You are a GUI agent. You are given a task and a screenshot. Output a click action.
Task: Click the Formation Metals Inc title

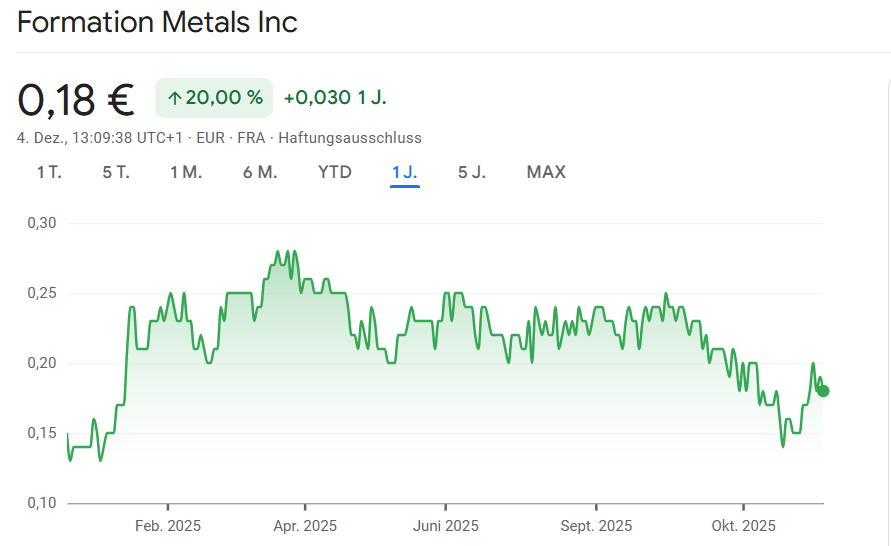(x=157, y=22)
